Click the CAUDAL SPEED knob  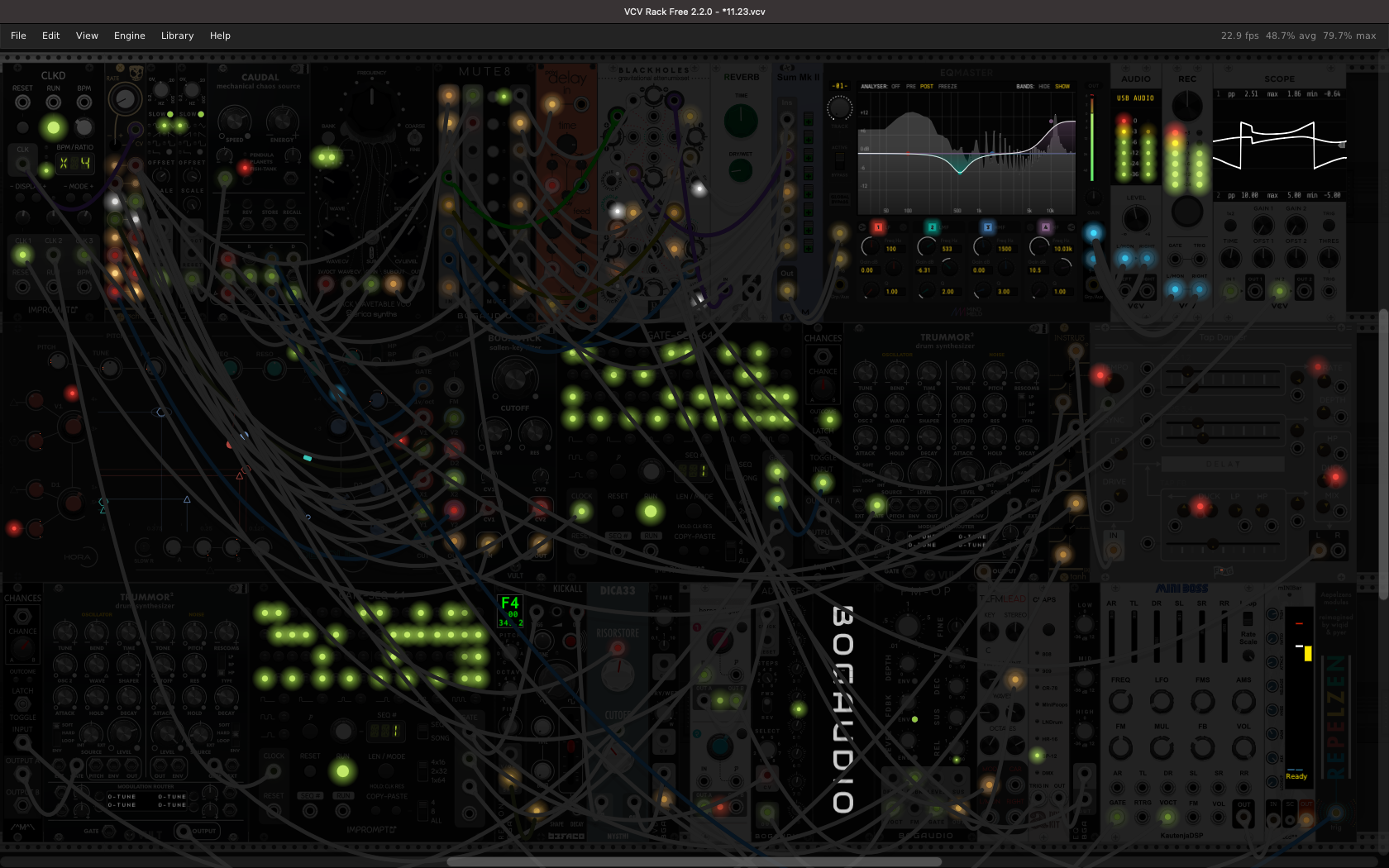click(x=235, y=122)
